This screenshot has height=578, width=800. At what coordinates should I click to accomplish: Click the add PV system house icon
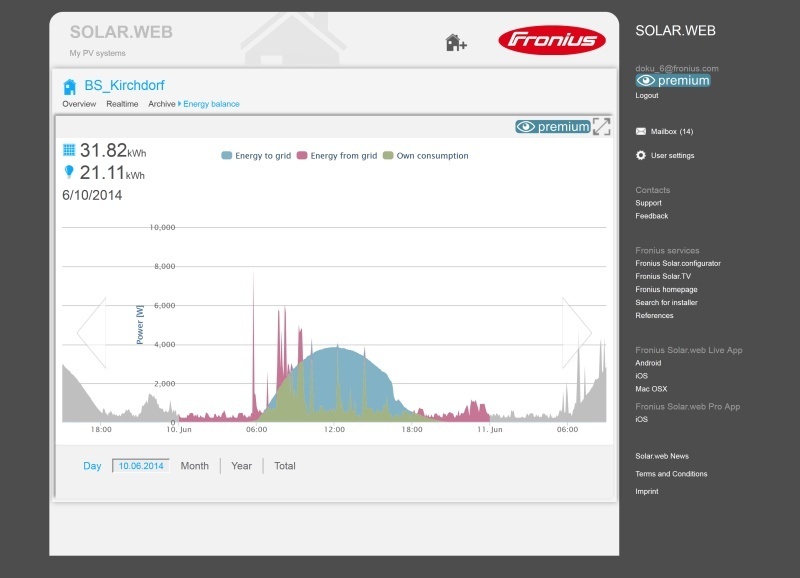coord(456,42)
